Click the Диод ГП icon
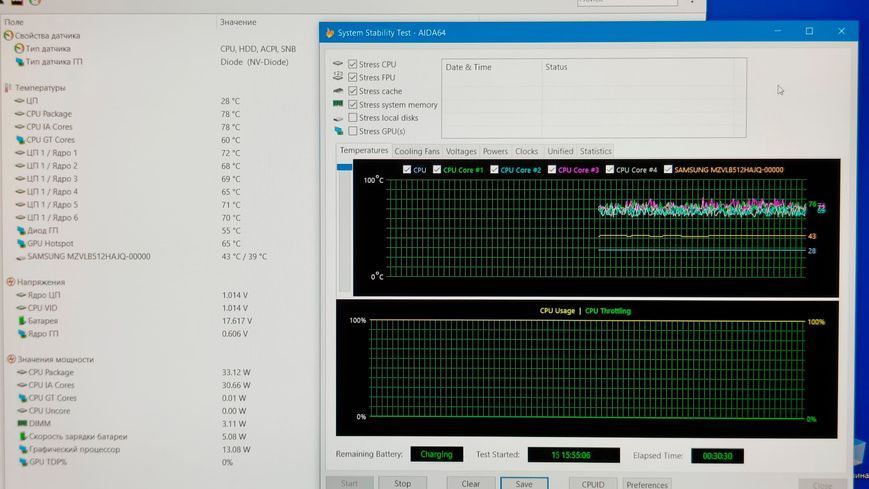The image size is (869, 489). coord(22,231)
